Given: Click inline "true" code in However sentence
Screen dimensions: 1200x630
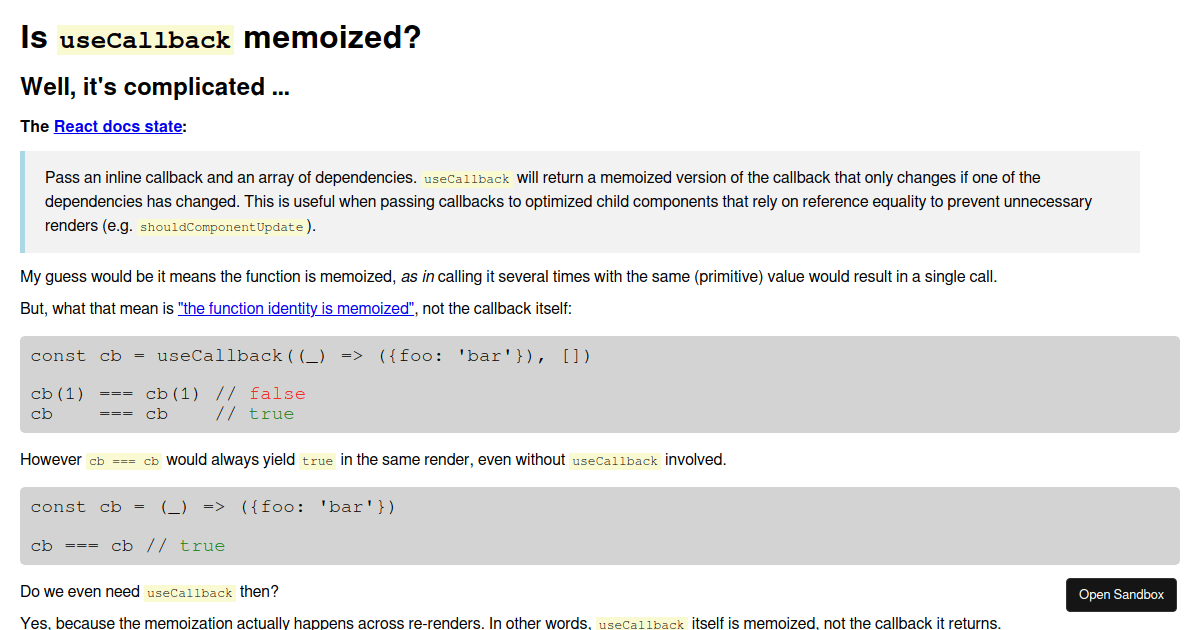Looking at the screenshot, I should tap(317, 461).
